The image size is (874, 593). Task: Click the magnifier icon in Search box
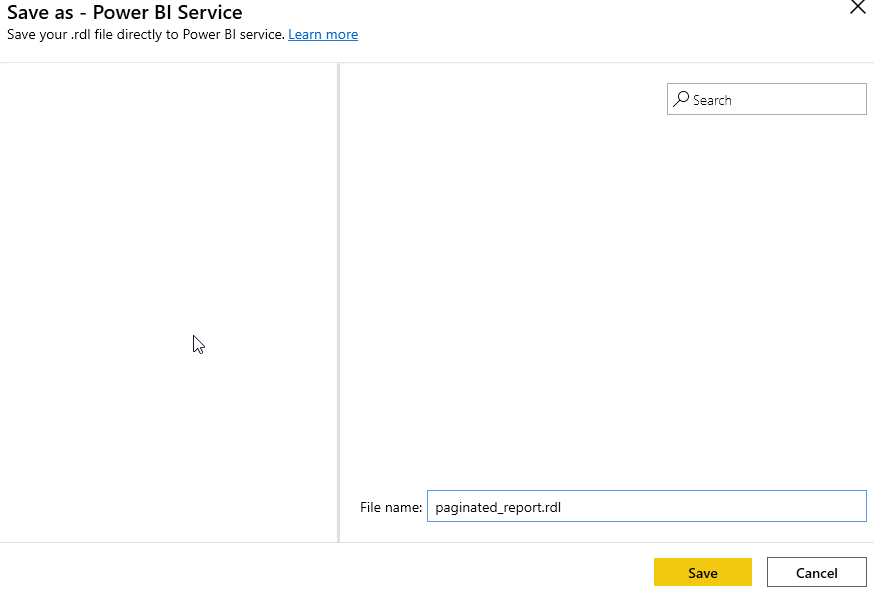pos(681,99)
